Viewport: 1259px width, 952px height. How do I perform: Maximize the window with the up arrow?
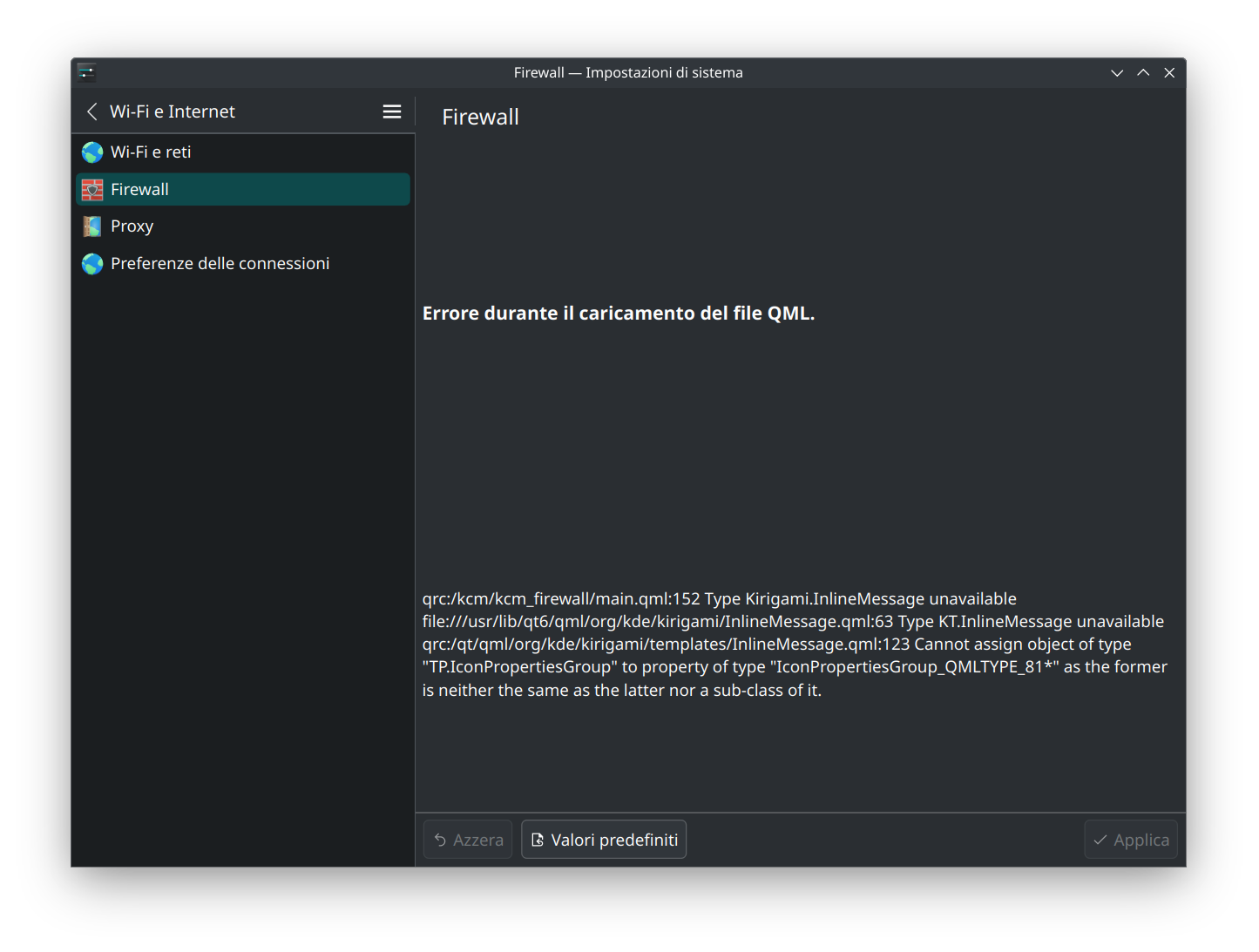[x=1143, y=73]
